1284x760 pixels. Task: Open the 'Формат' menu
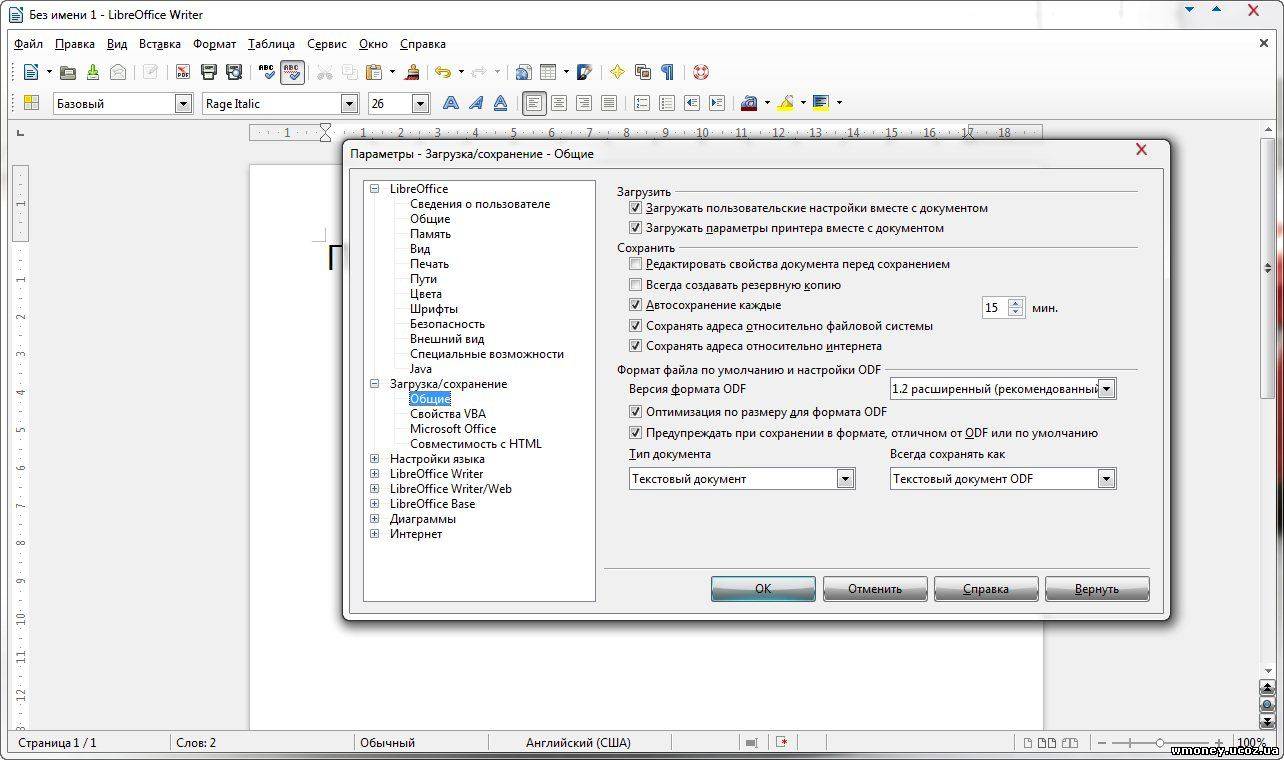(x=215, y=44)
